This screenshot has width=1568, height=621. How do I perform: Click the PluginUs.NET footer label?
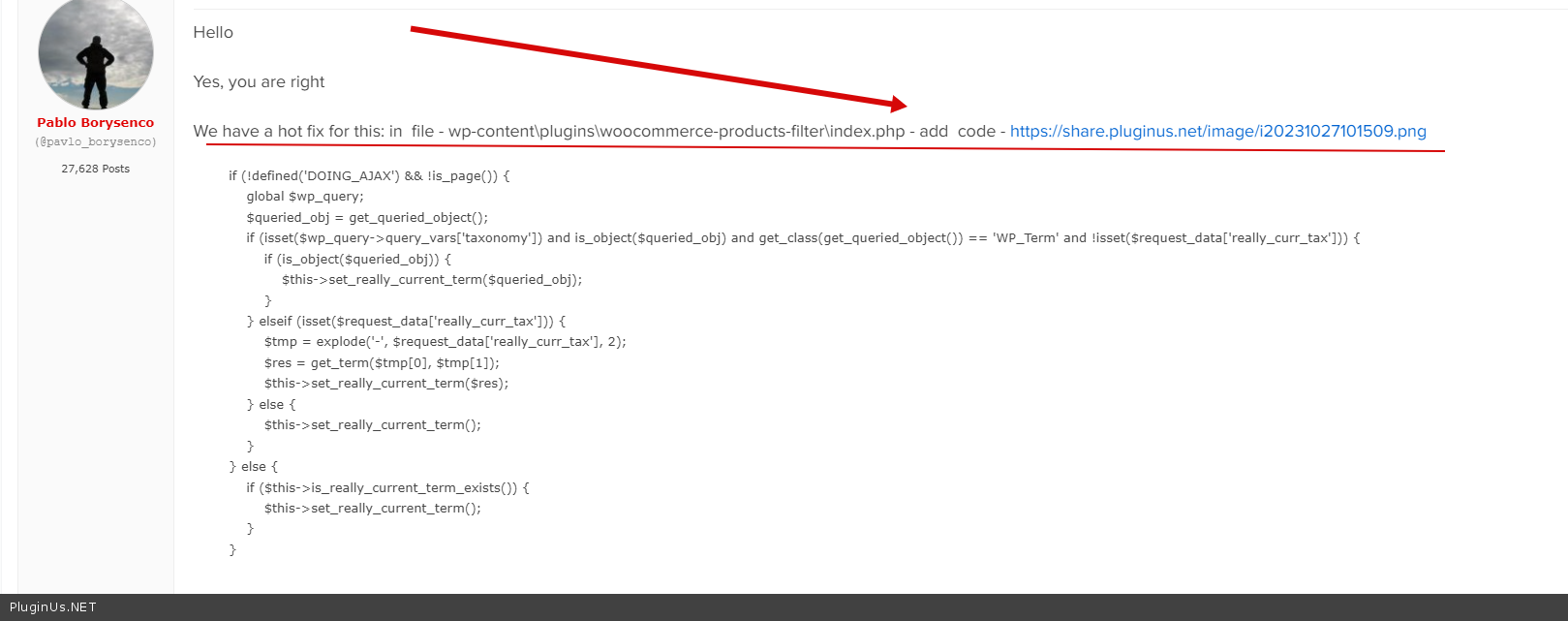[53, 607]
